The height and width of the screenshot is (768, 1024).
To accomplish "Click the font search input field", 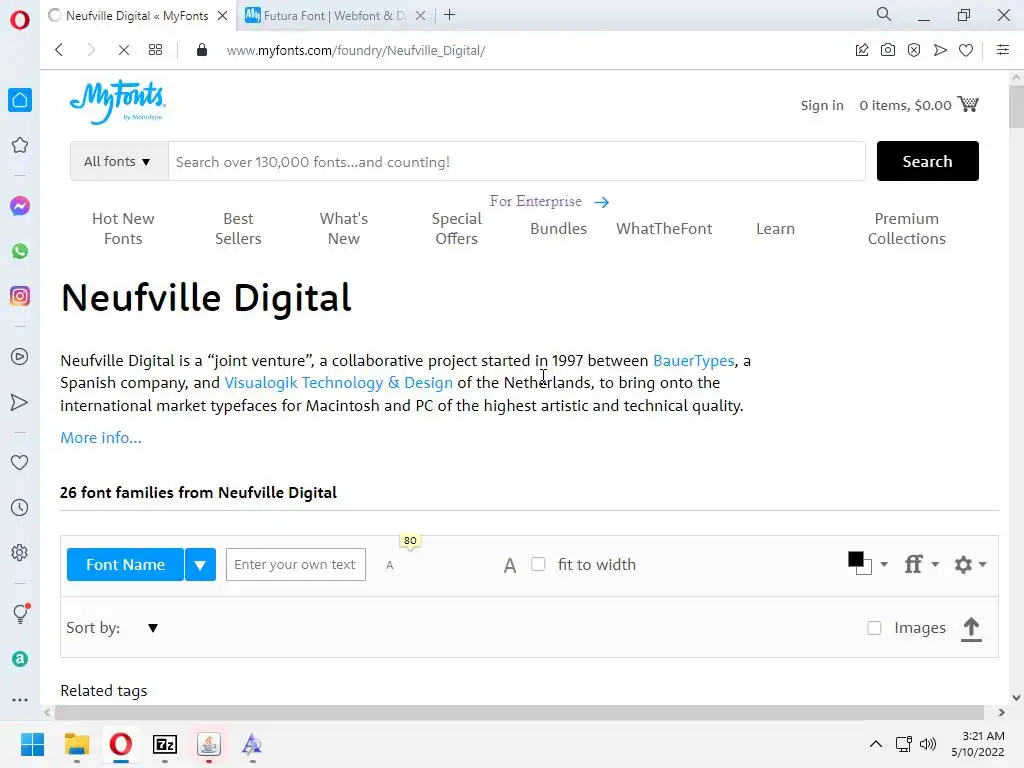I will pos(517,161).
